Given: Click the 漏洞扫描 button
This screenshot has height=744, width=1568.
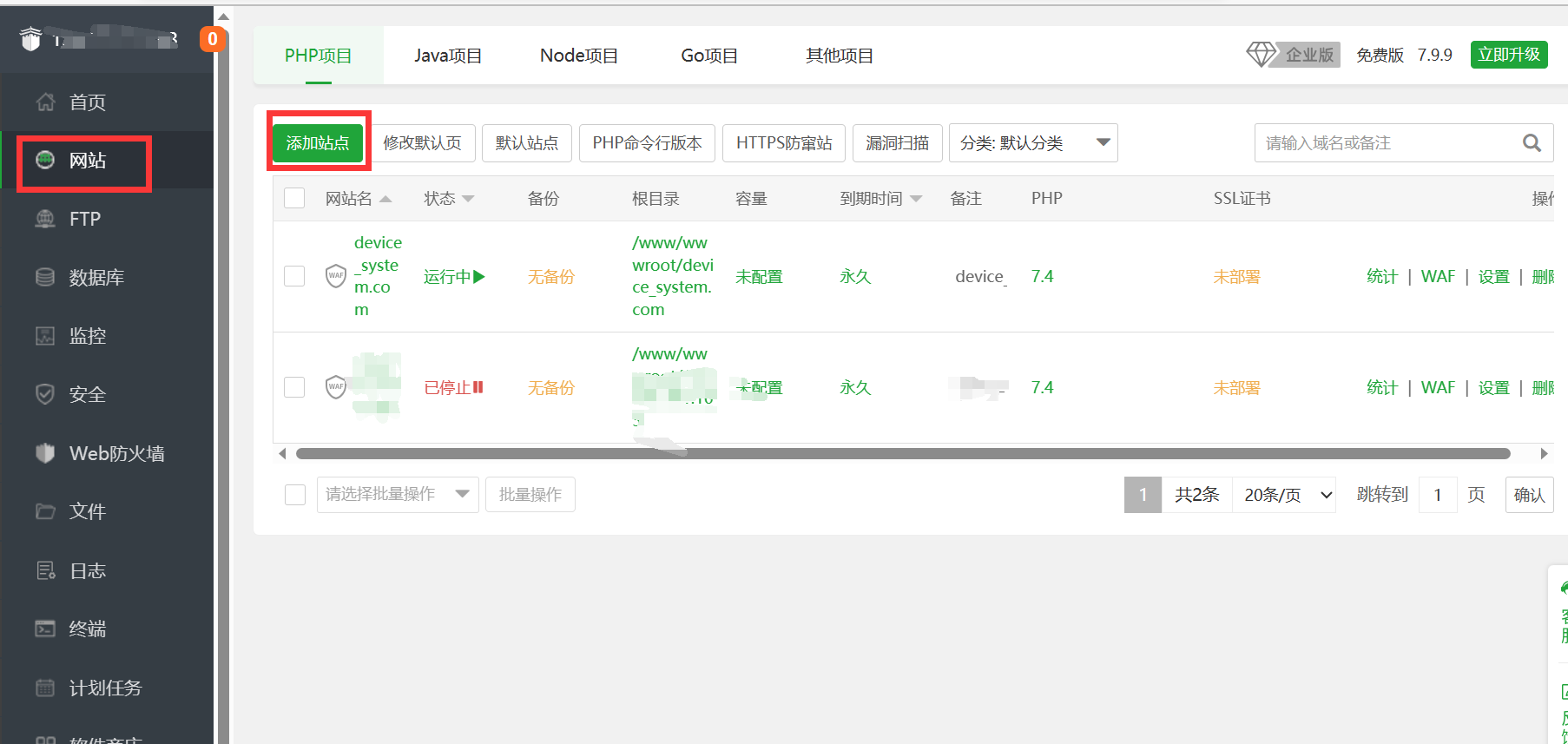Looking at the screenshot, I should tap(898, 143).
